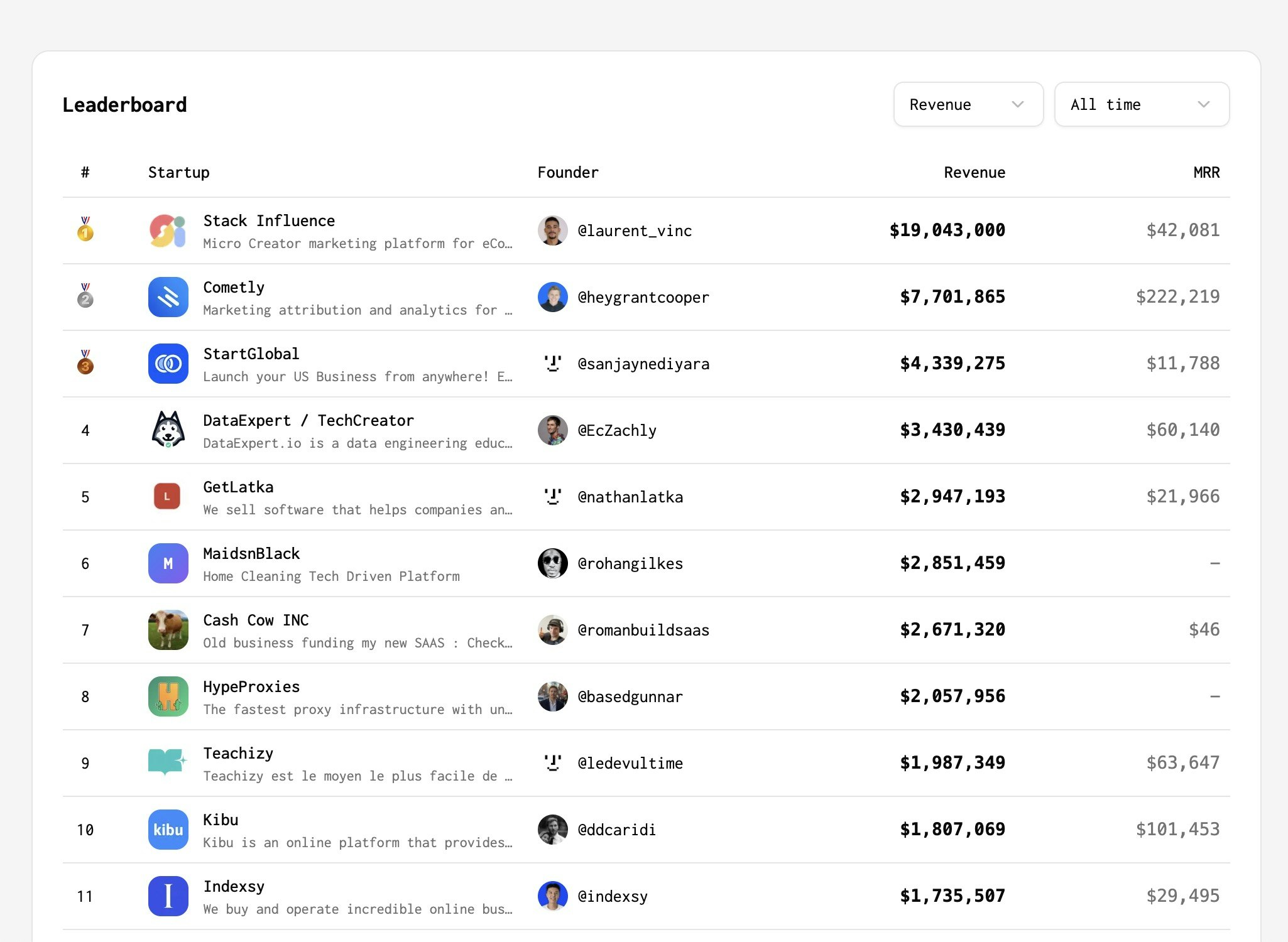Select the Revenue column header
The width and height of the screenshot is (1288, 942).
pyautogui.click(x=974, y=172)
